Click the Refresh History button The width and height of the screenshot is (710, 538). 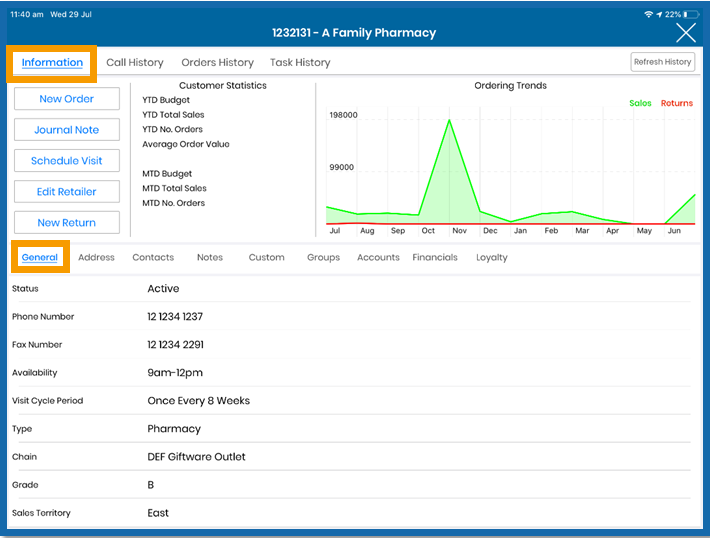tap(662, 62)
